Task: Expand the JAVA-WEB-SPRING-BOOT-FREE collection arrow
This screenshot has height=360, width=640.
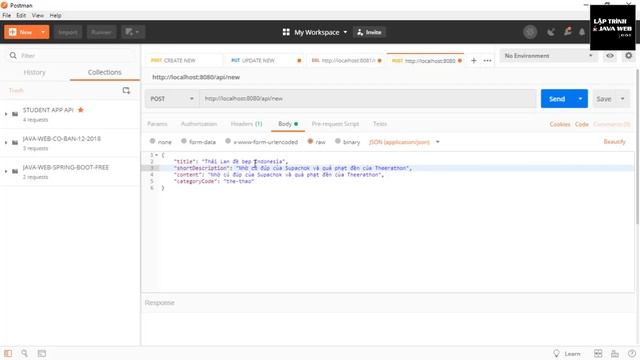Action: 6,171
